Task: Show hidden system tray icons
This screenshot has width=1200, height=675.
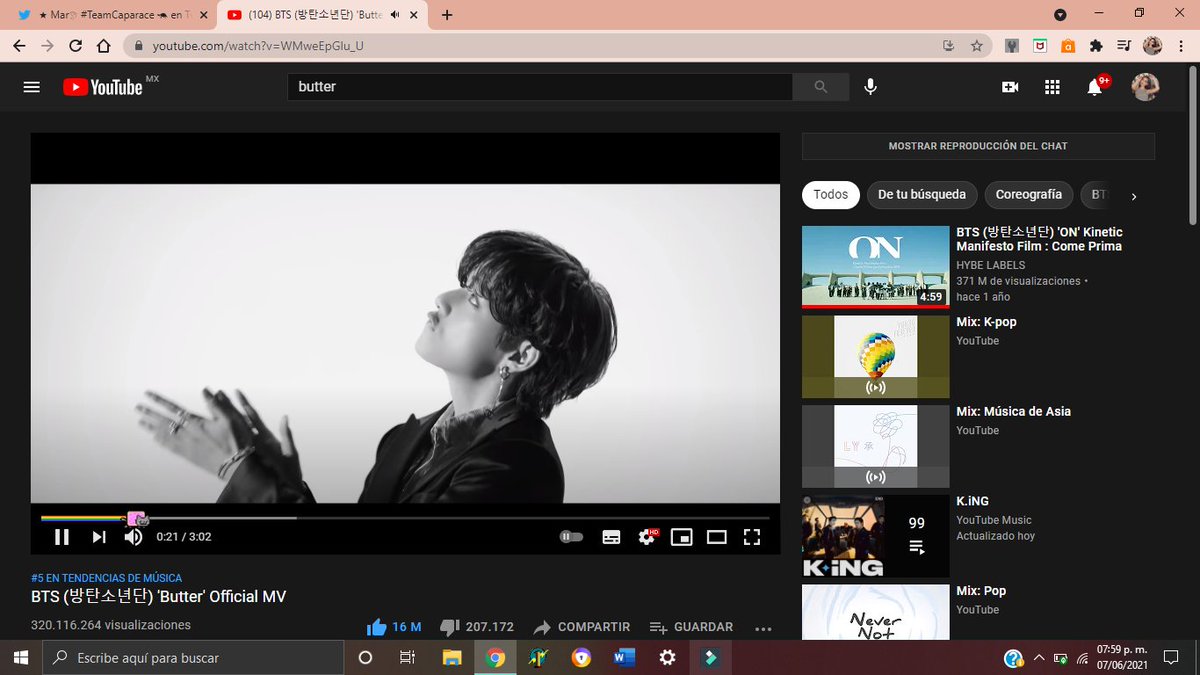Action: (1039, 658)
